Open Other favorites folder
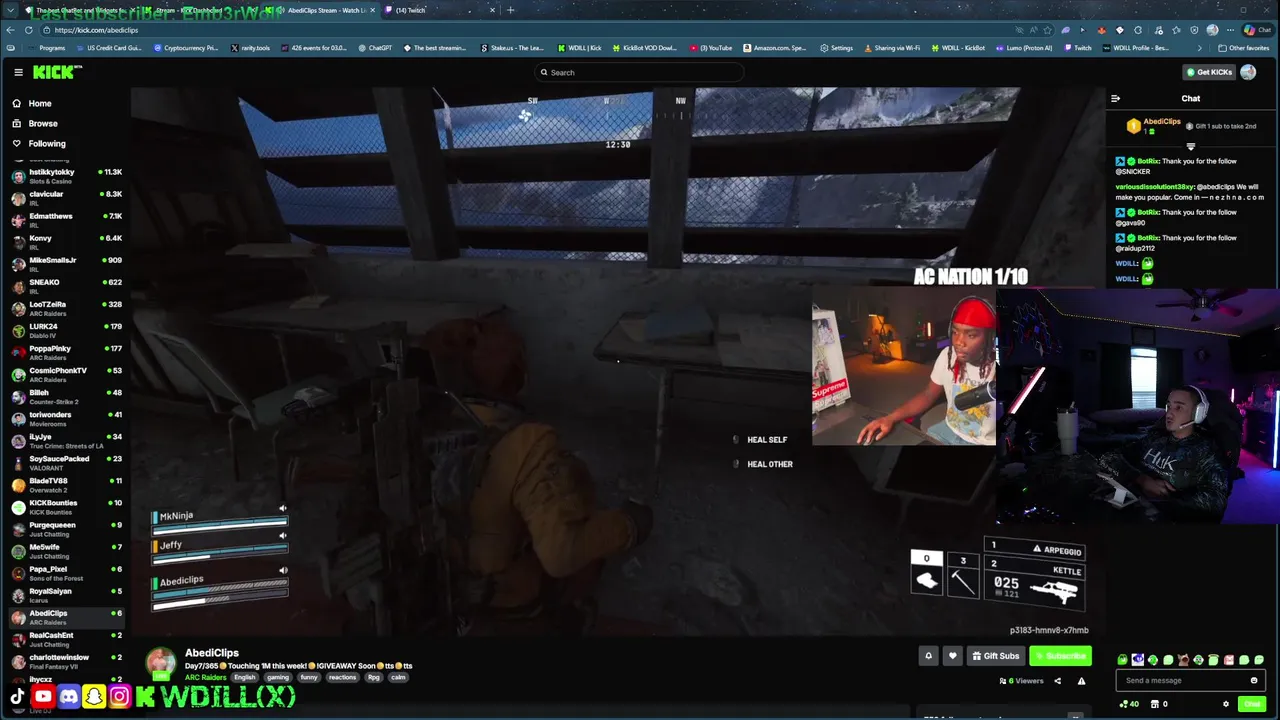 [x=1244, y=48]
